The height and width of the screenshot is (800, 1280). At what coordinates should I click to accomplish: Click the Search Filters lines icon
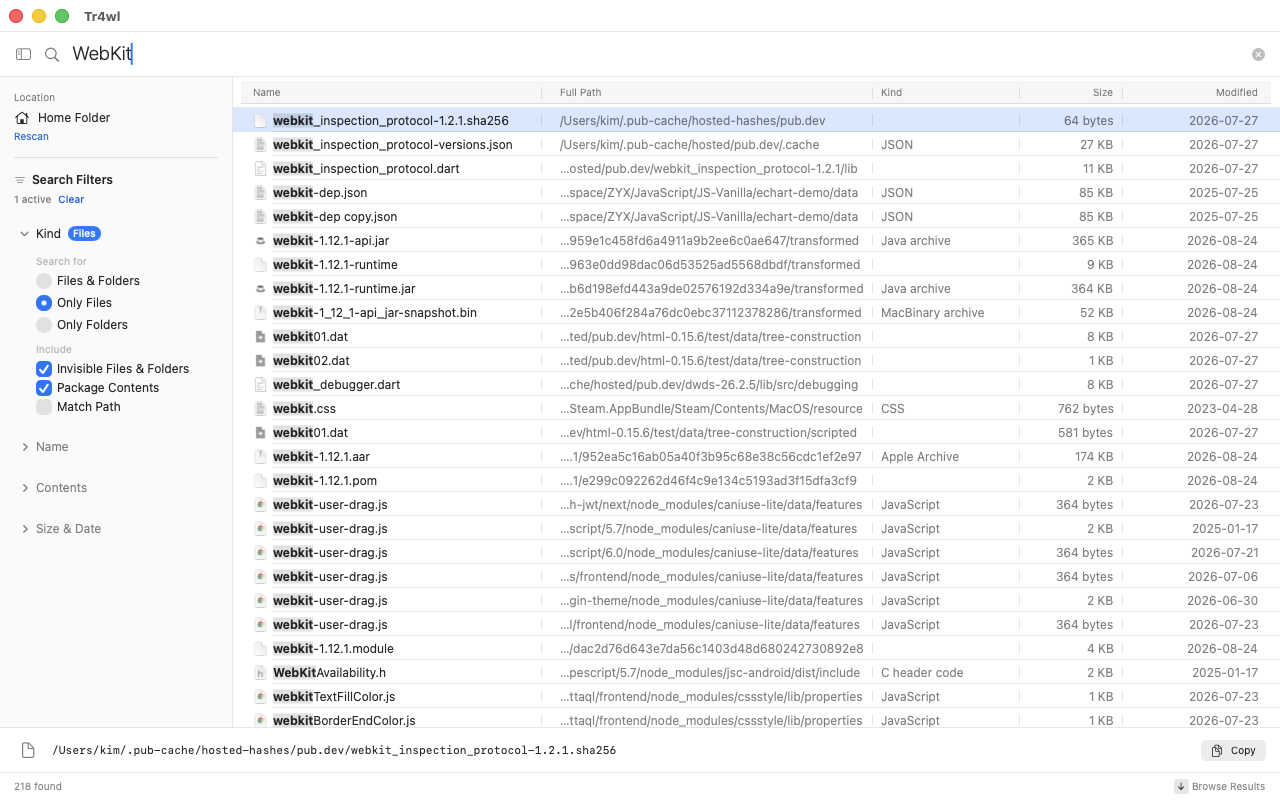pos(19,180)
